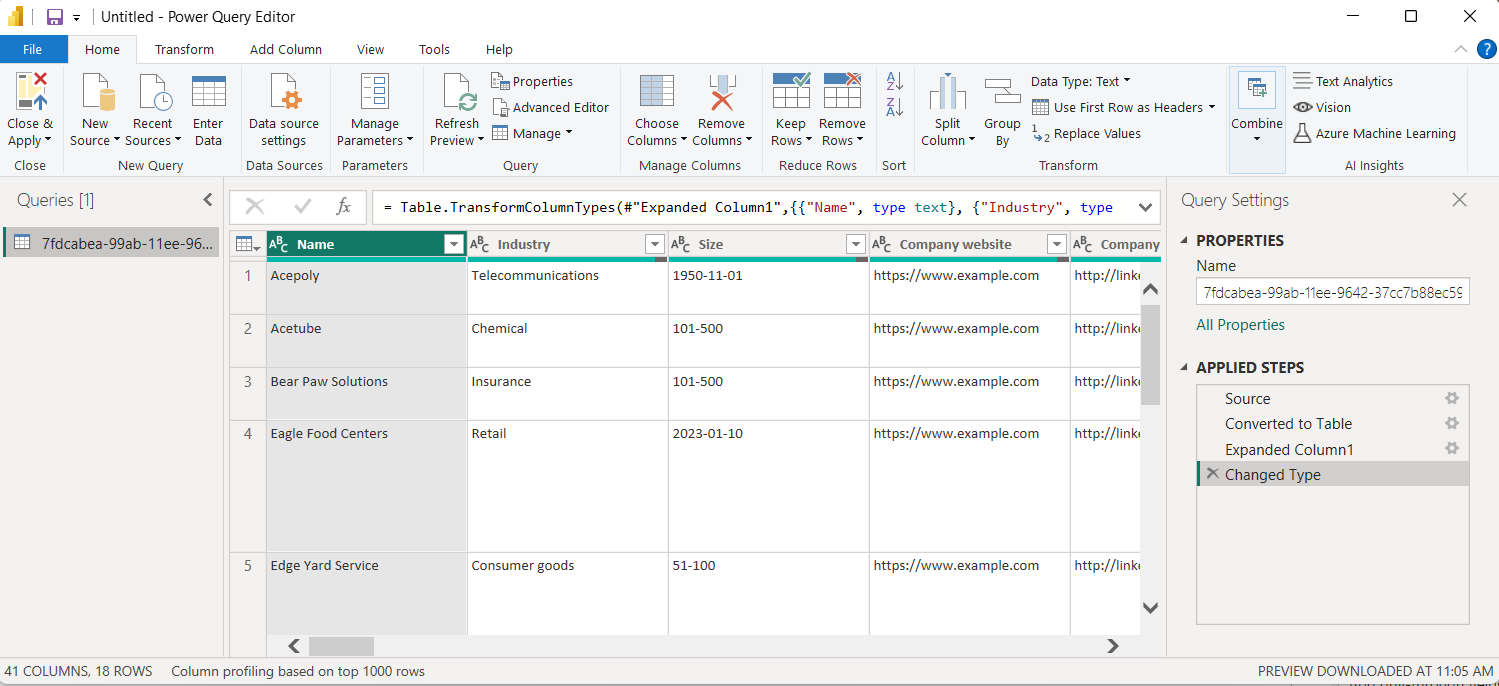
Task: Open Recent Sources icon
Action: 154,92
